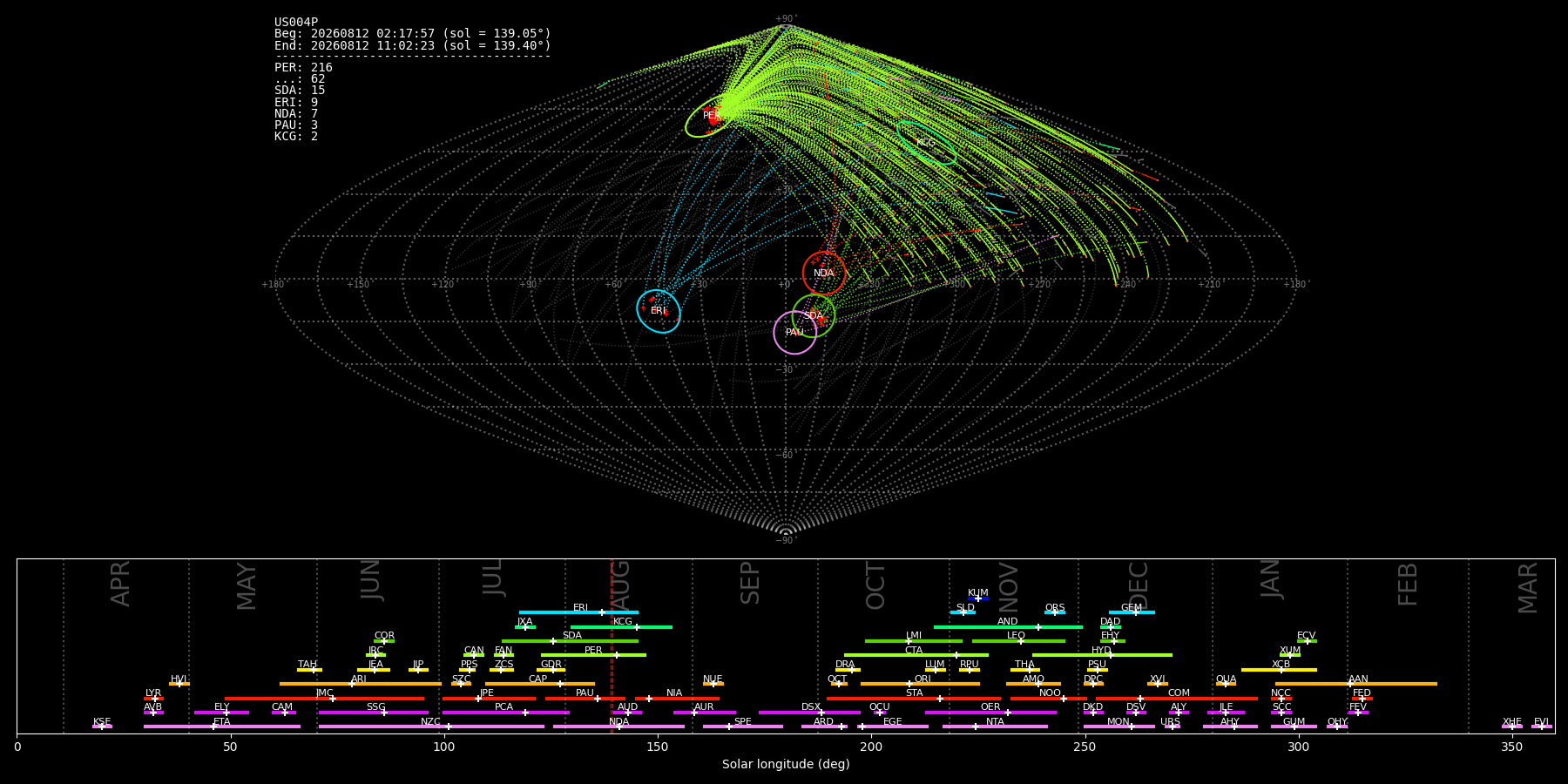The image size is (1568, 784).
Task: Select the PER: 216 count entry
Action: [303, 67]
